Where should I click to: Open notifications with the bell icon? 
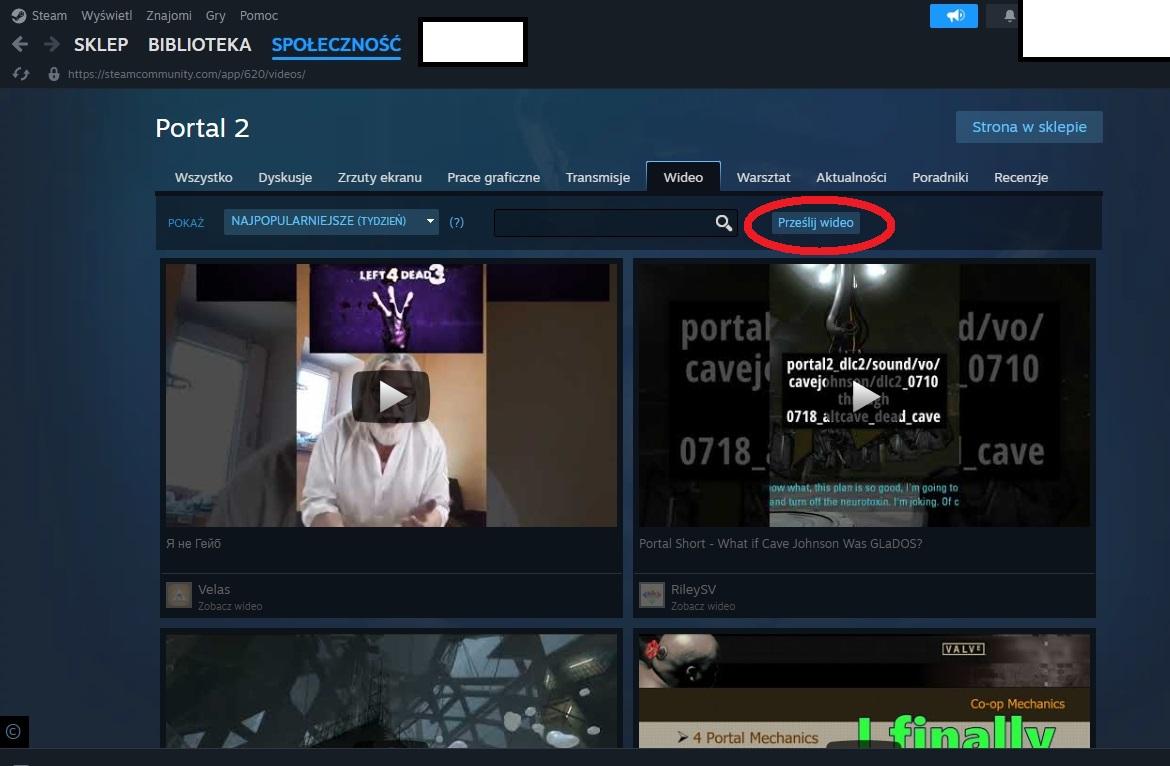pos(1009,16)
